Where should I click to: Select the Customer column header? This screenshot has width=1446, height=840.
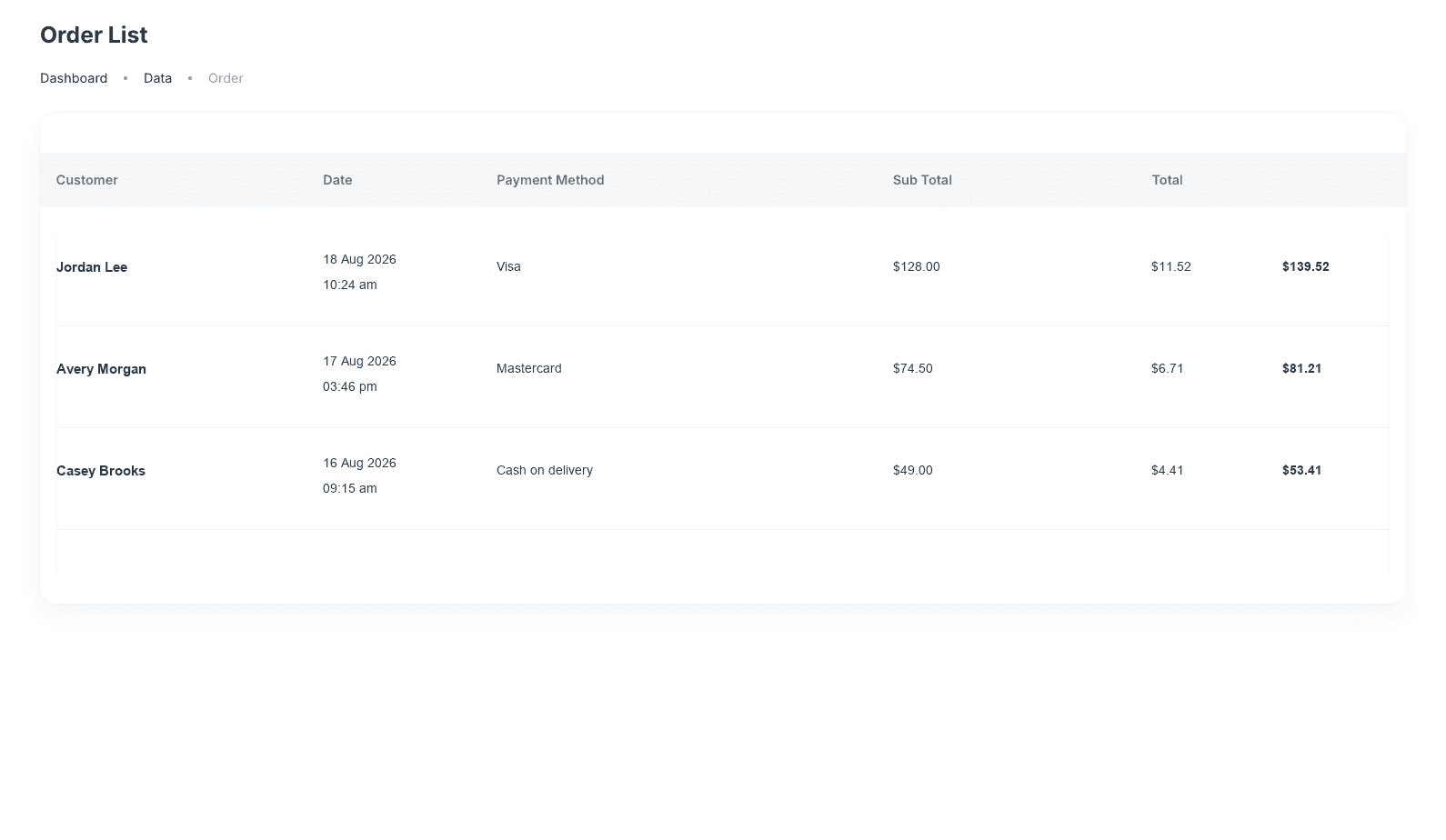click(87, 180)
